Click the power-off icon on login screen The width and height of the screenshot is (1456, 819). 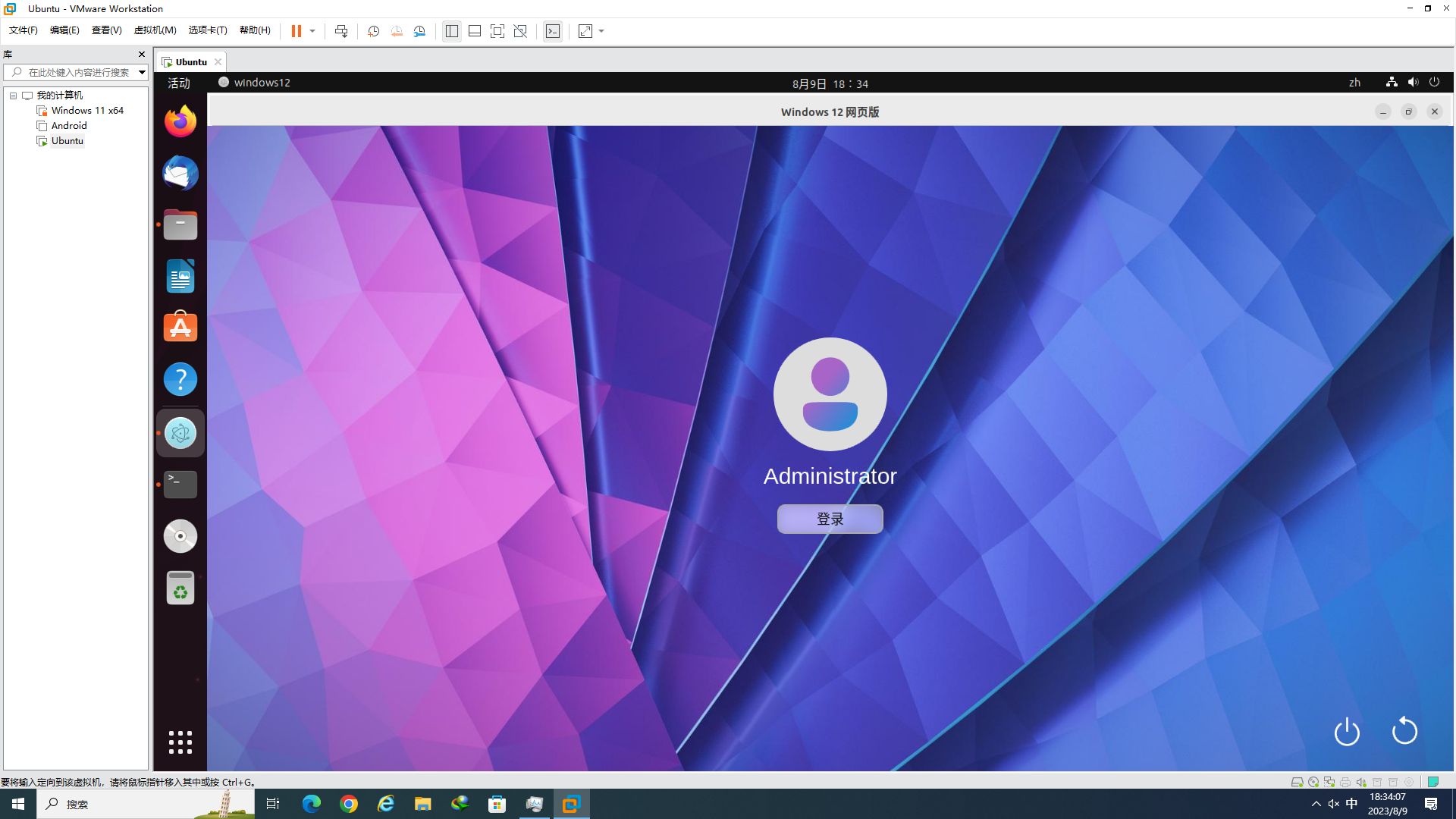point(1347,732)
